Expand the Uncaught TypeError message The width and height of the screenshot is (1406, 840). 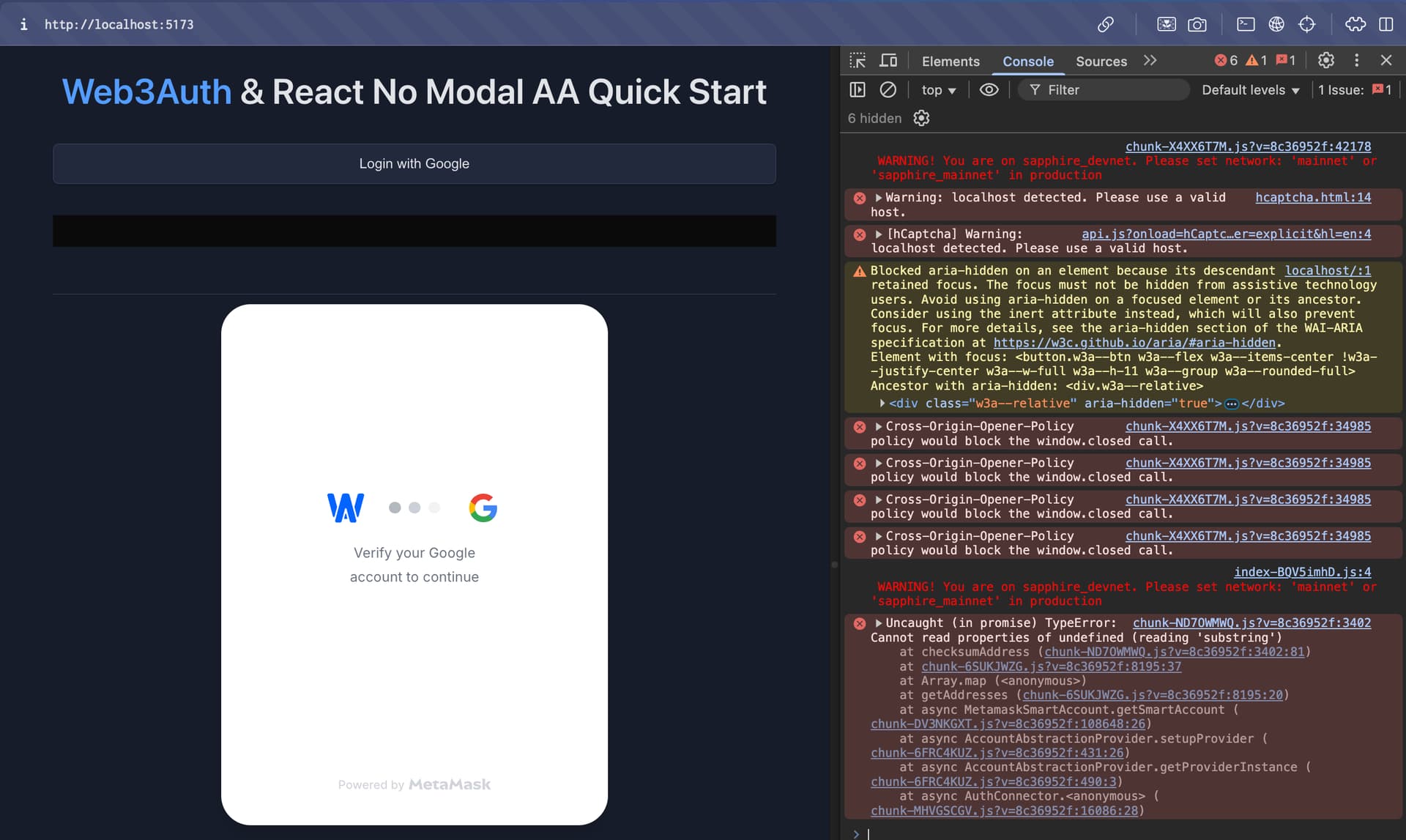879,623
